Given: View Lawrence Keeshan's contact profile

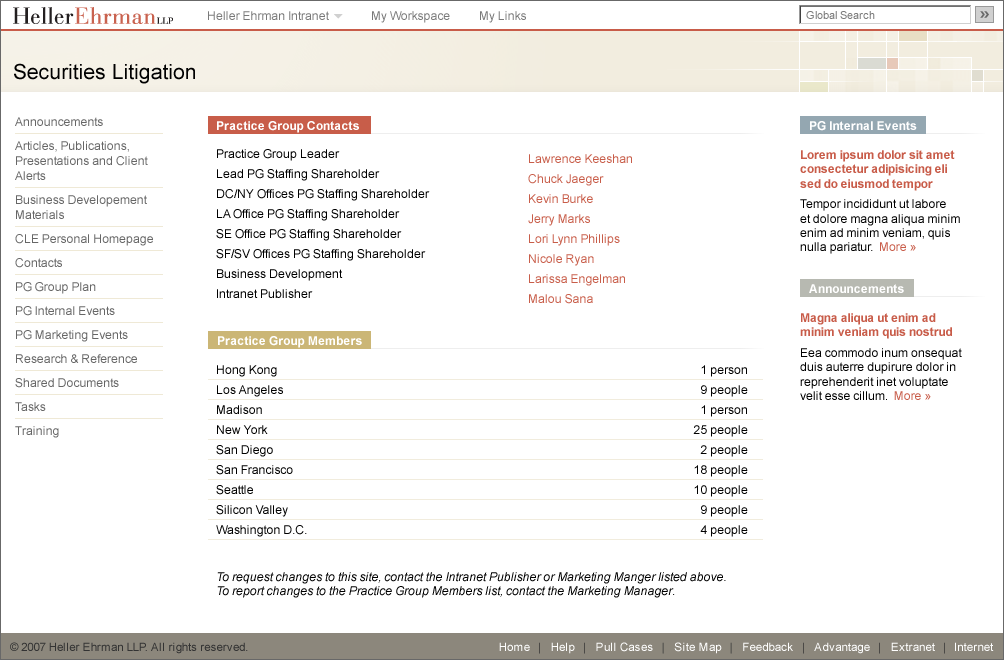Looking at the screenshot, I should pos(580,159).
